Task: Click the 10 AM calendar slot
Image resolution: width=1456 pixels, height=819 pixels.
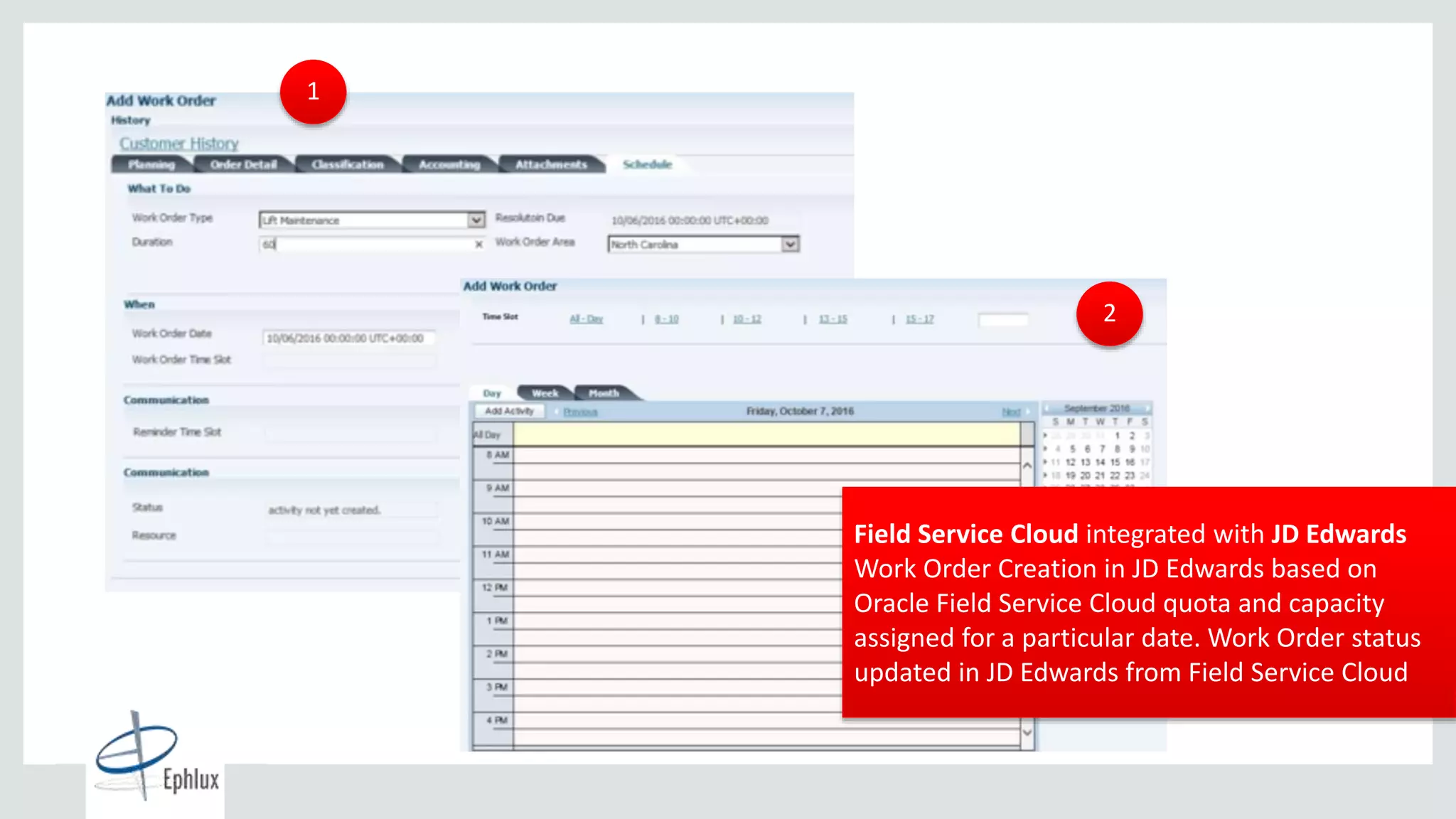Action: coord(678,530)
